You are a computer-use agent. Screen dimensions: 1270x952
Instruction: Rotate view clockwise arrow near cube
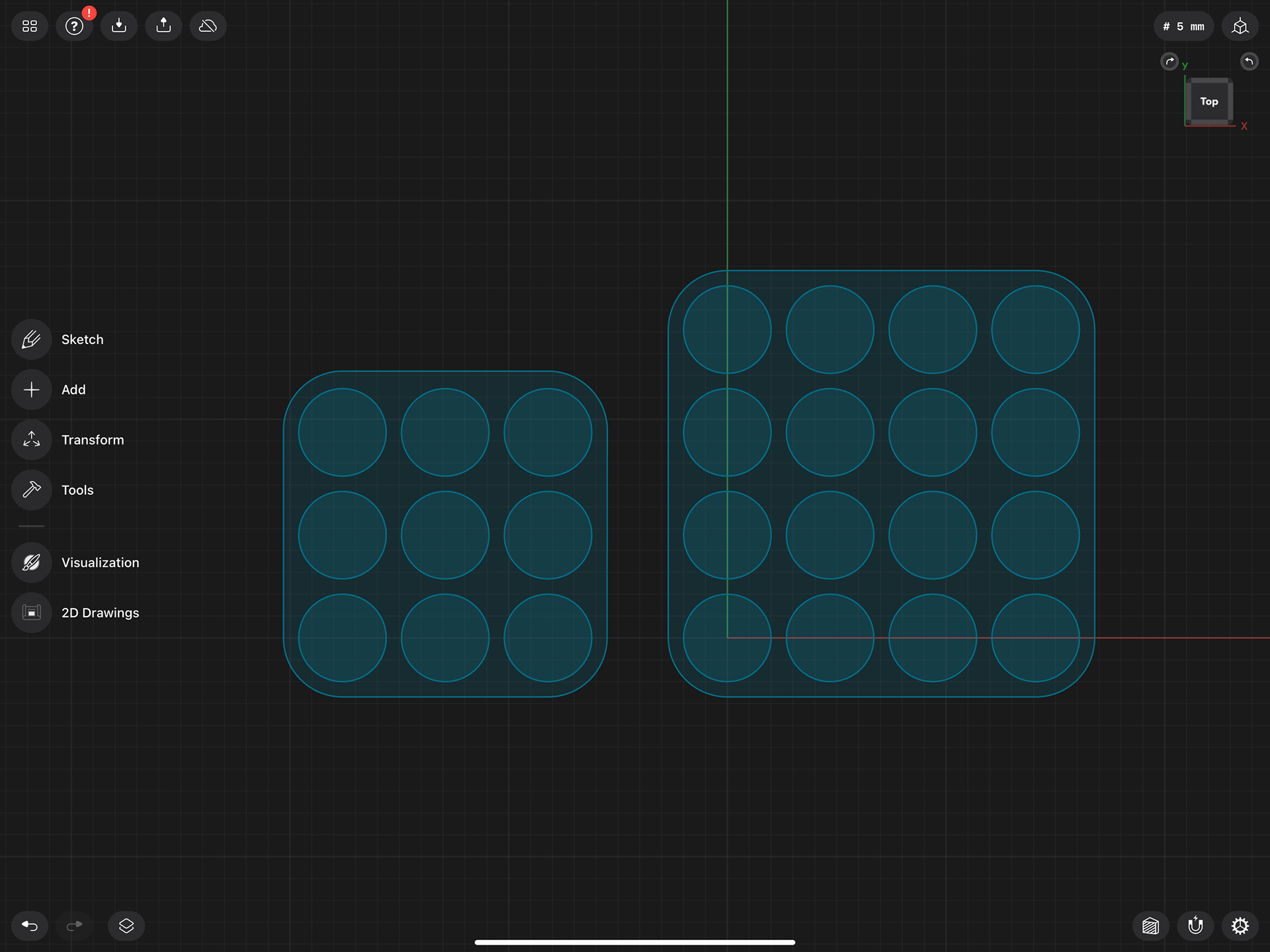click(1169, 62)
